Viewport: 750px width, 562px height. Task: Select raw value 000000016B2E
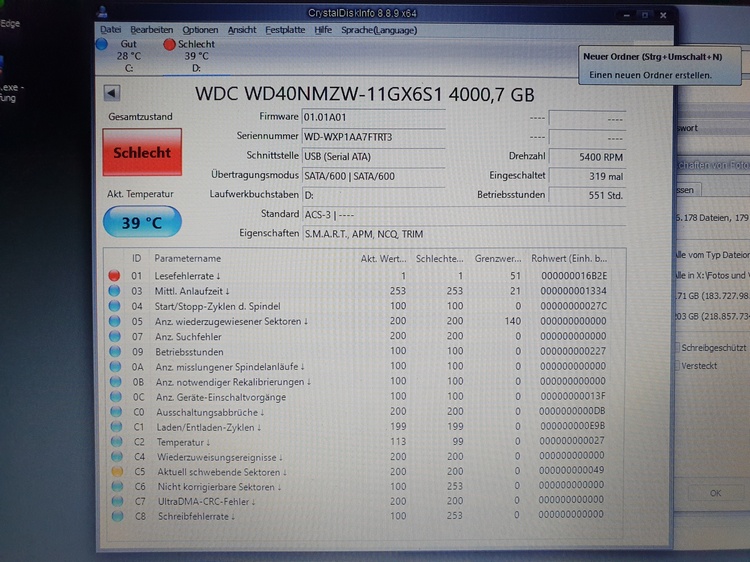point(574,276)
